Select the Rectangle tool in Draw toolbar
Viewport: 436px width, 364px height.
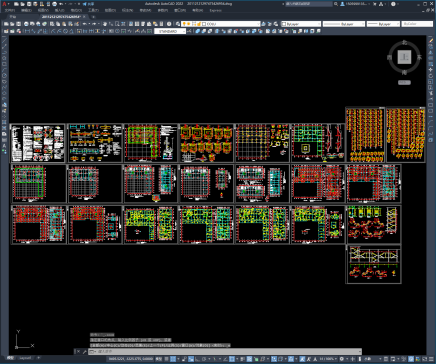coord(4,64)
